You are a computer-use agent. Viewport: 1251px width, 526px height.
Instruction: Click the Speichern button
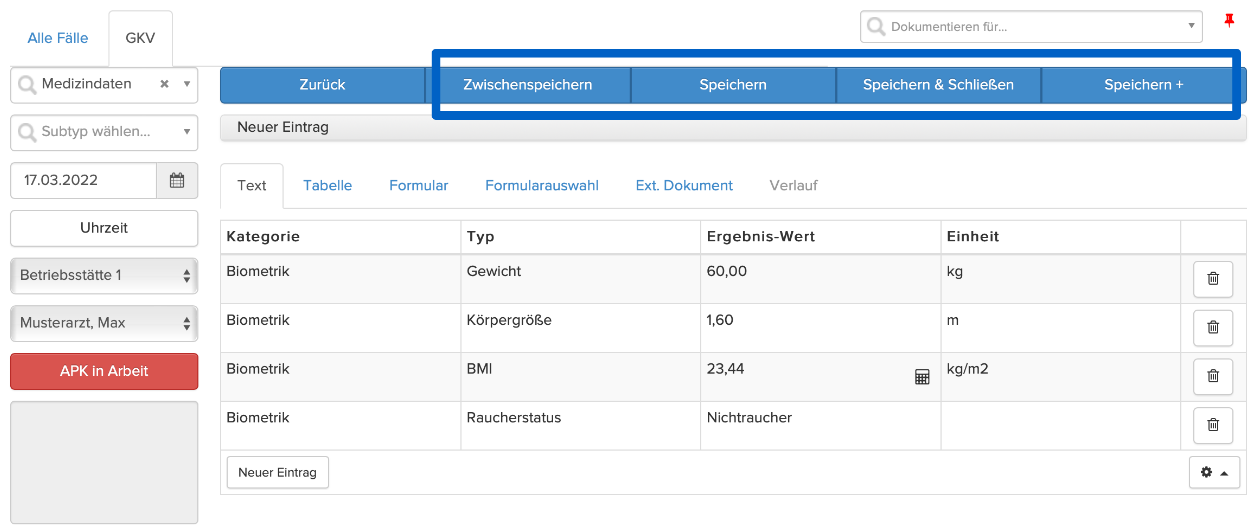coord(733,85)
